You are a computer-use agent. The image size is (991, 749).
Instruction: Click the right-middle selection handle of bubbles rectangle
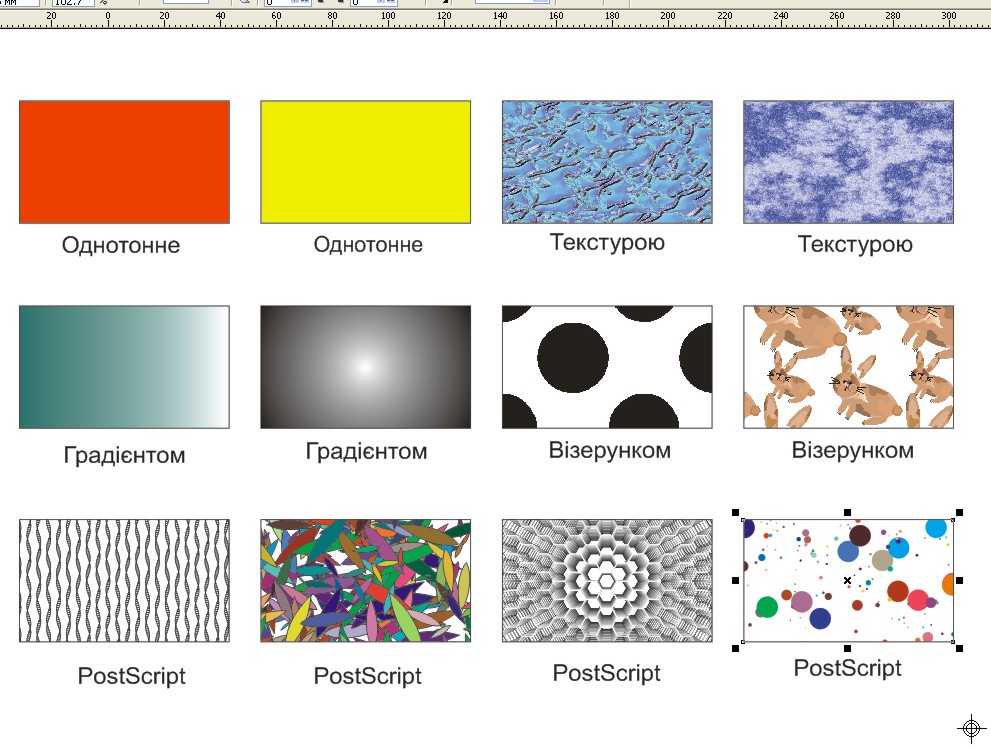[x=959, y=580]
